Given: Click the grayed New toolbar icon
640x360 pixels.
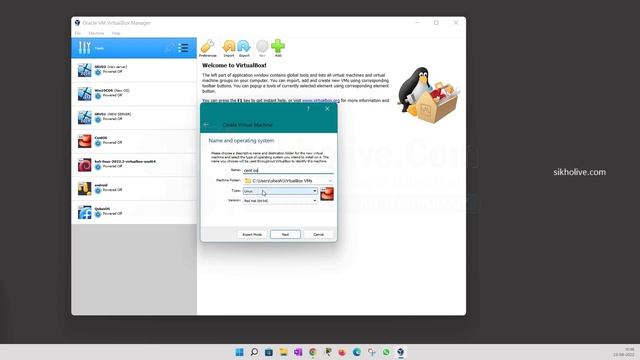Looking at the screenshot, I should (x=262, y=48).
